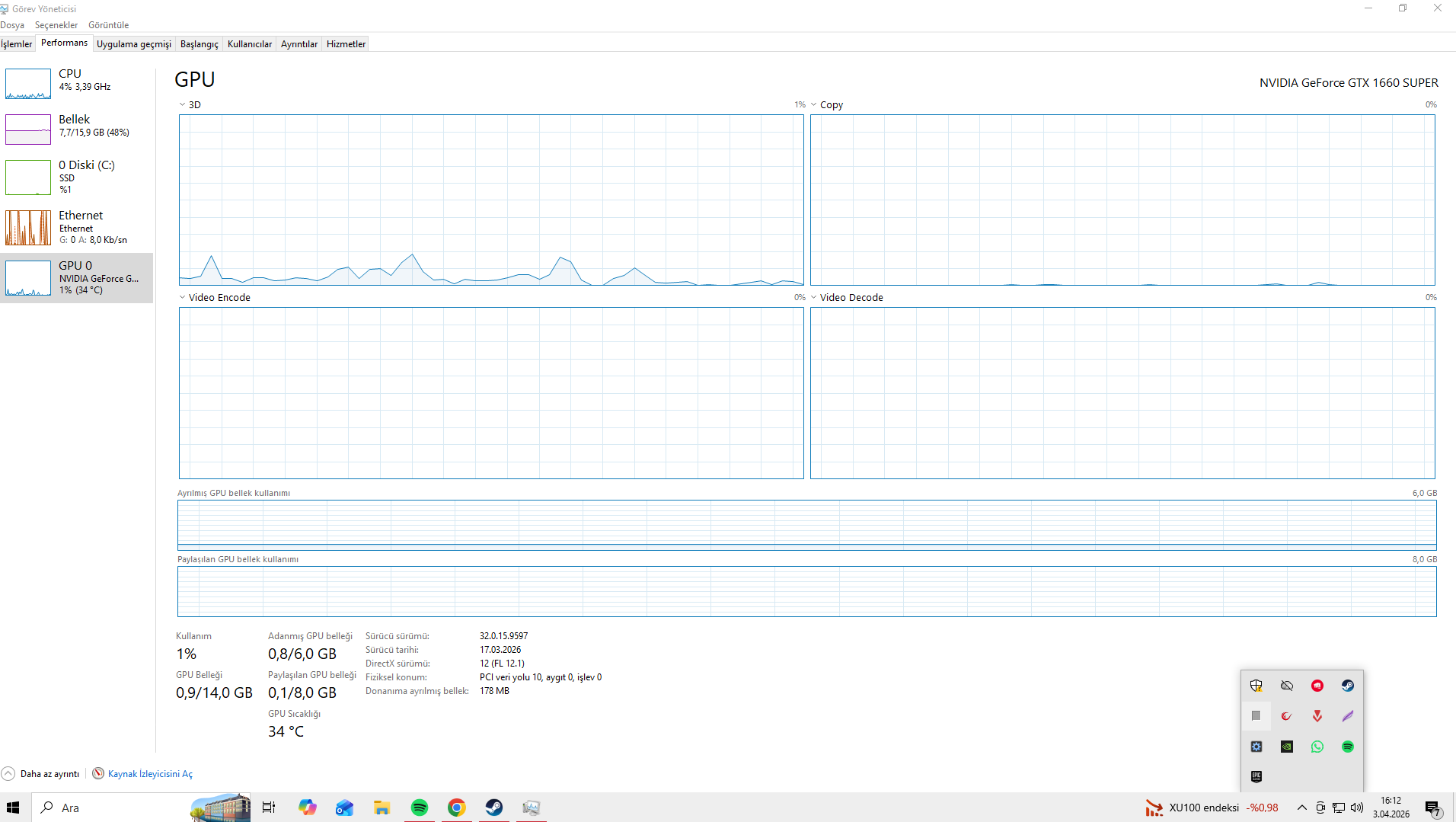
Task: Collapse view with Daha az ayrıntı
Action: 41,774
